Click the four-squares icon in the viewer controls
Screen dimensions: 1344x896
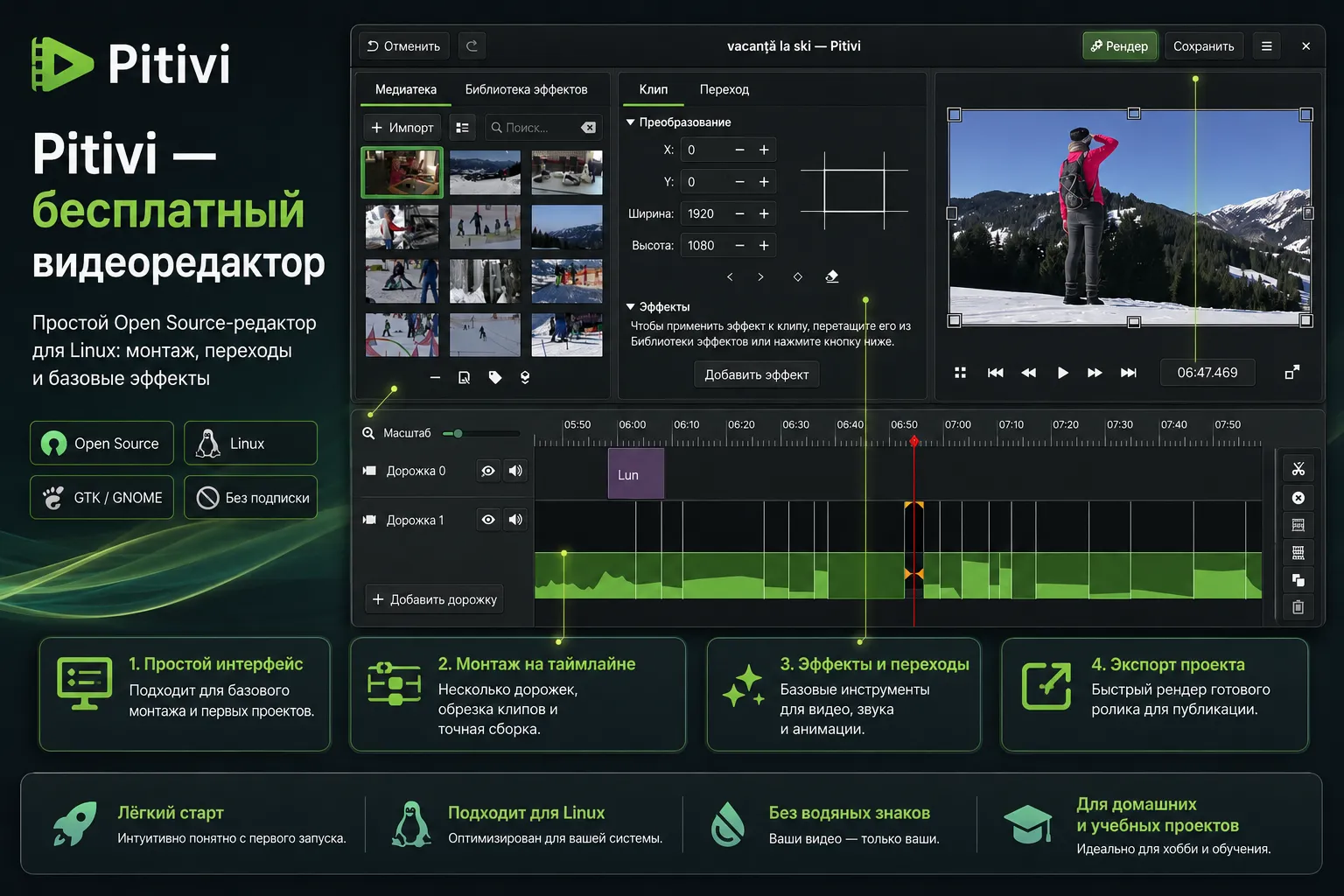pyautogui.click(x=960, y=373)
